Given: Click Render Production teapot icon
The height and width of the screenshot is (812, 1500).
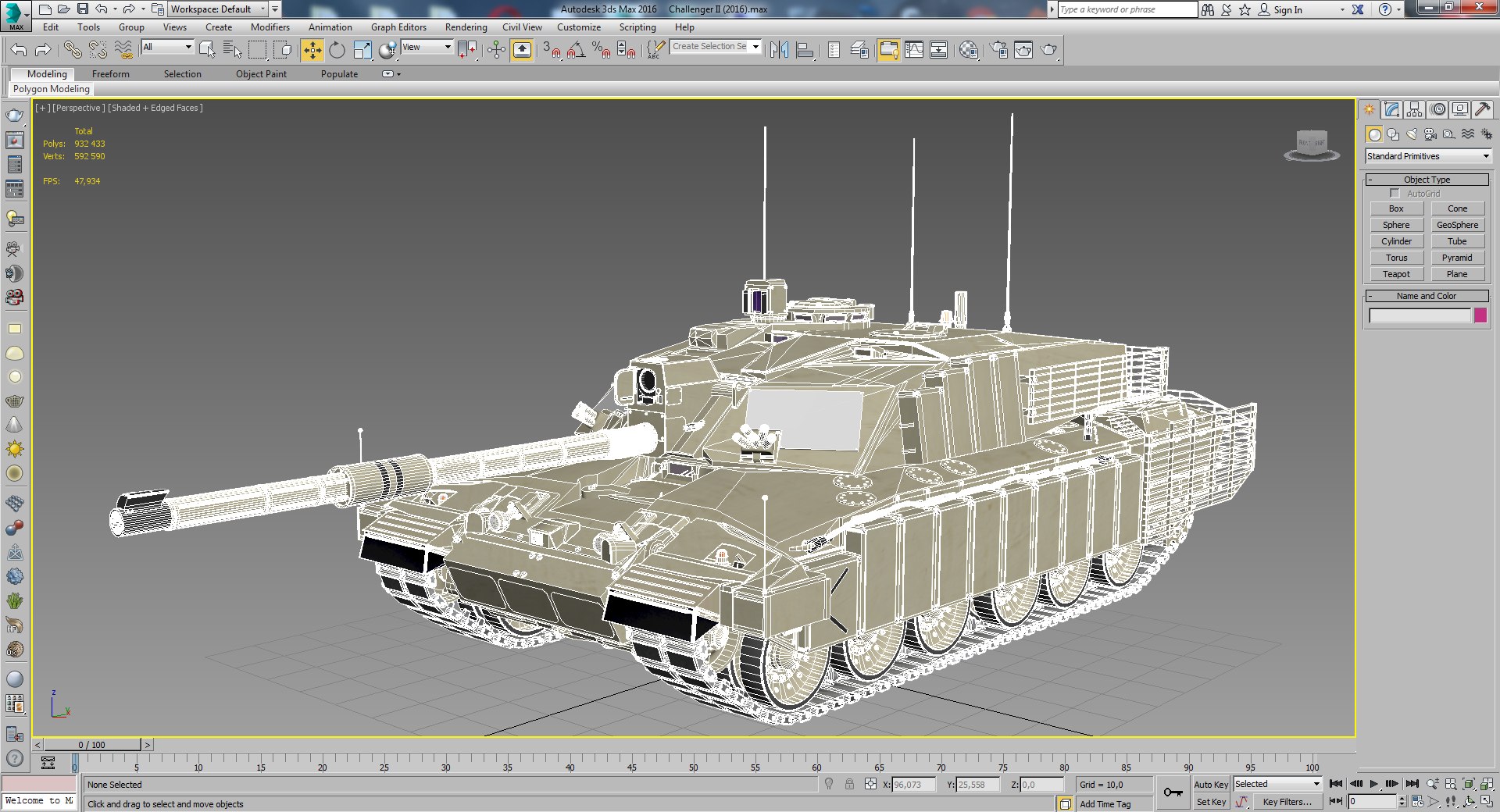Looking at the screenshot, I should click(1048, 50).
